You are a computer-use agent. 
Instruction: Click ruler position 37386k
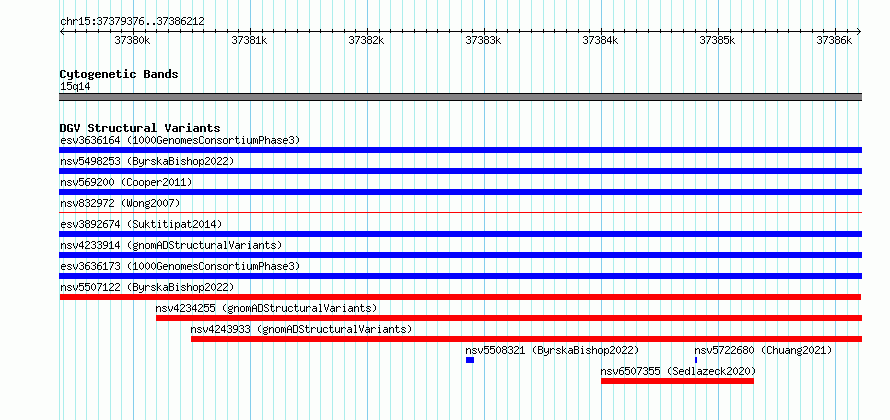pos(834,40)
